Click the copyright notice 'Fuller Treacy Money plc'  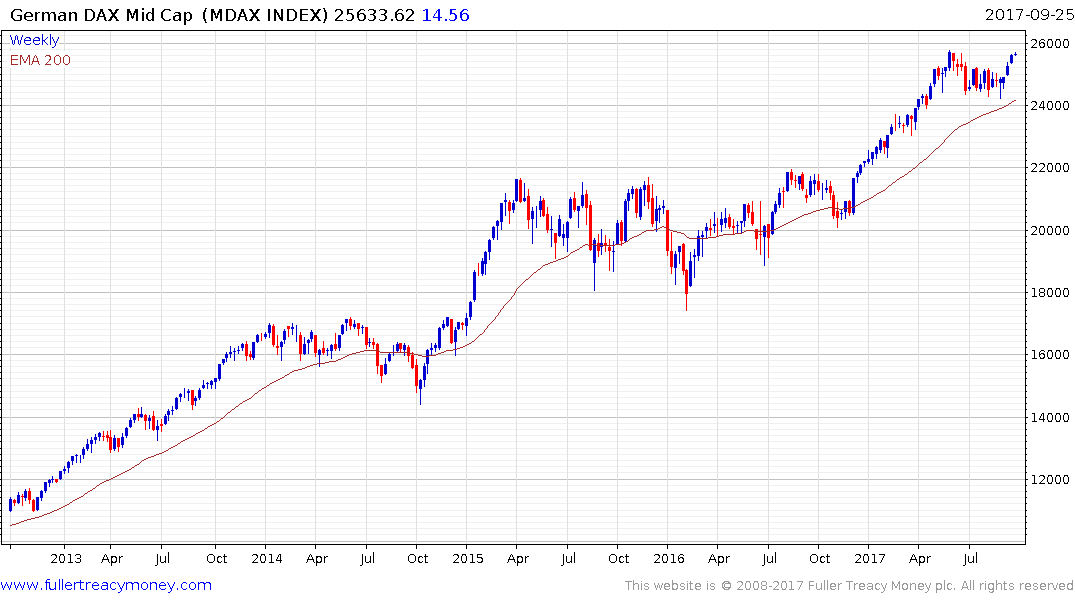[x=882, y=586]
